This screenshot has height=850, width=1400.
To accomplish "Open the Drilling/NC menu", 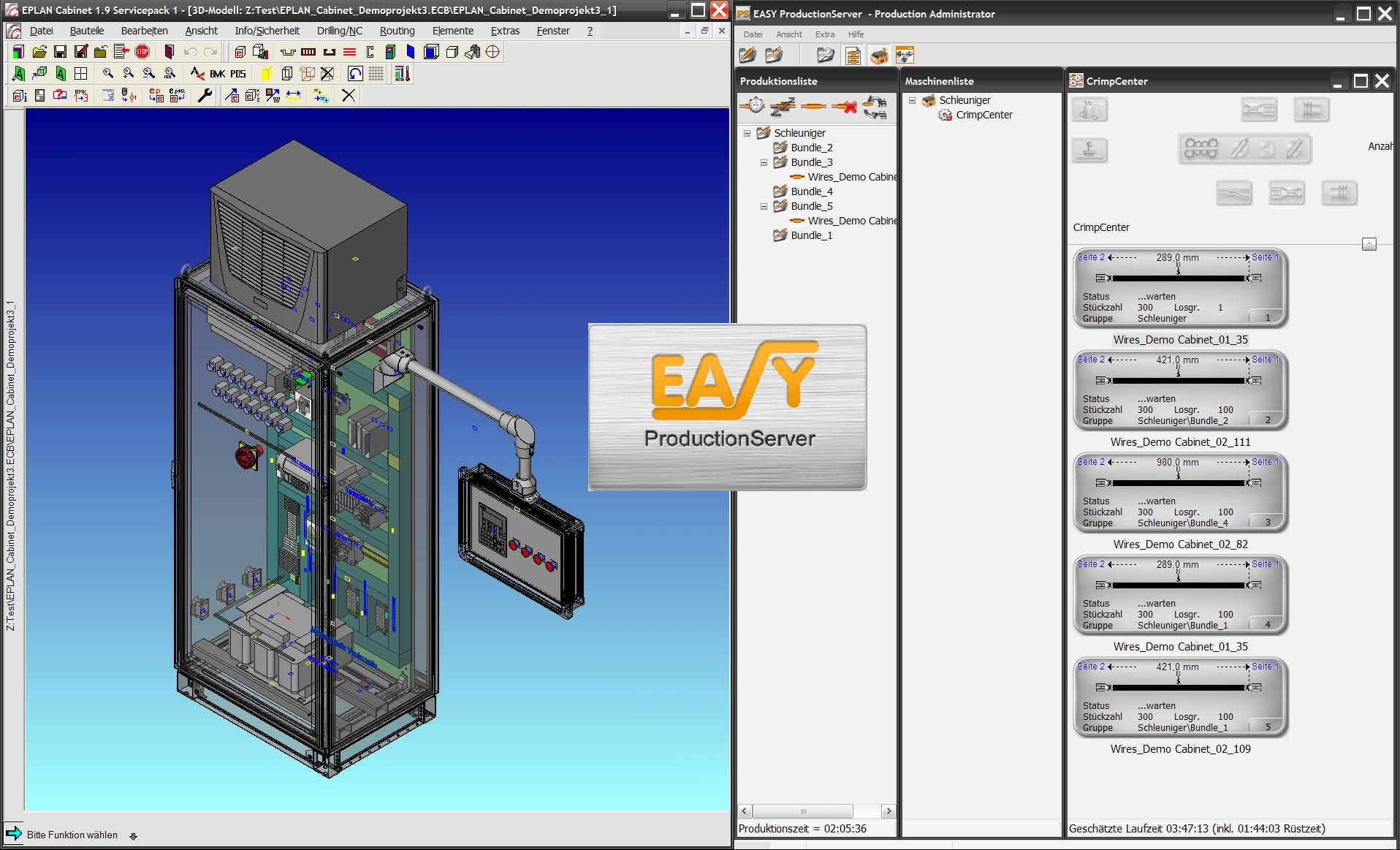I will click(339, 31).
